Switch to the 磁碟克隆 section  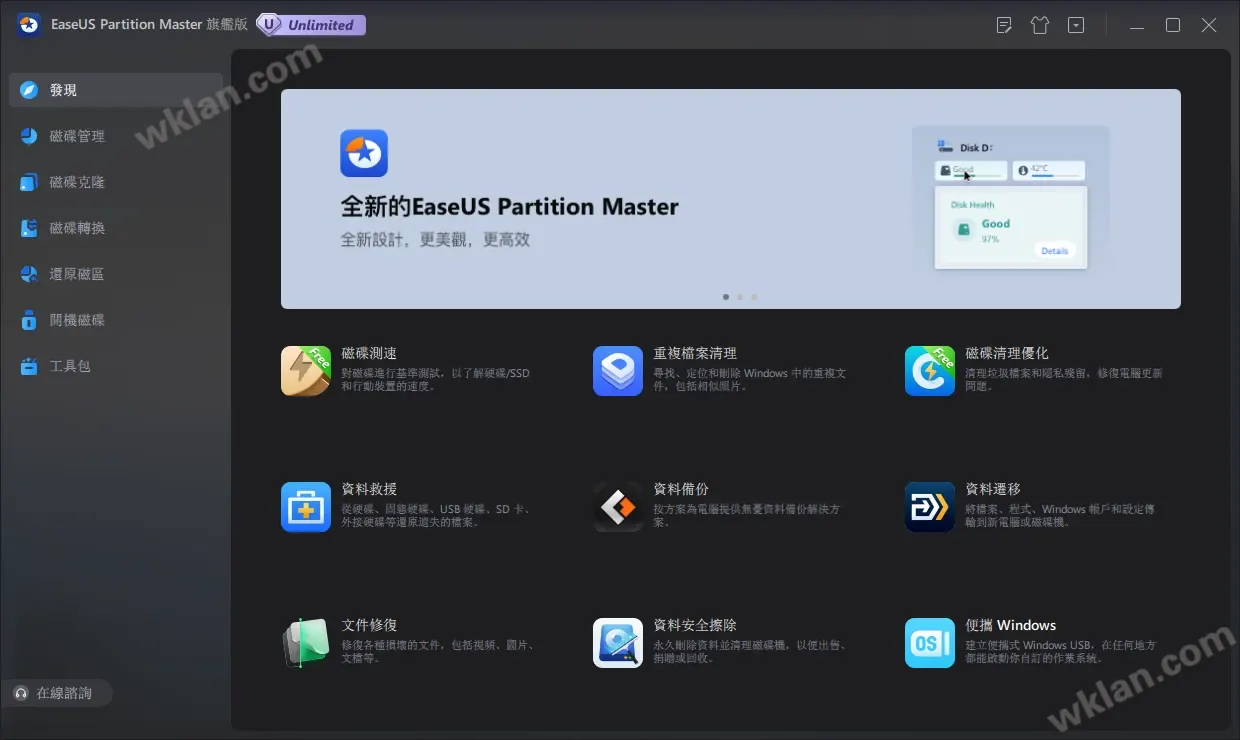(x=116, y=182)
